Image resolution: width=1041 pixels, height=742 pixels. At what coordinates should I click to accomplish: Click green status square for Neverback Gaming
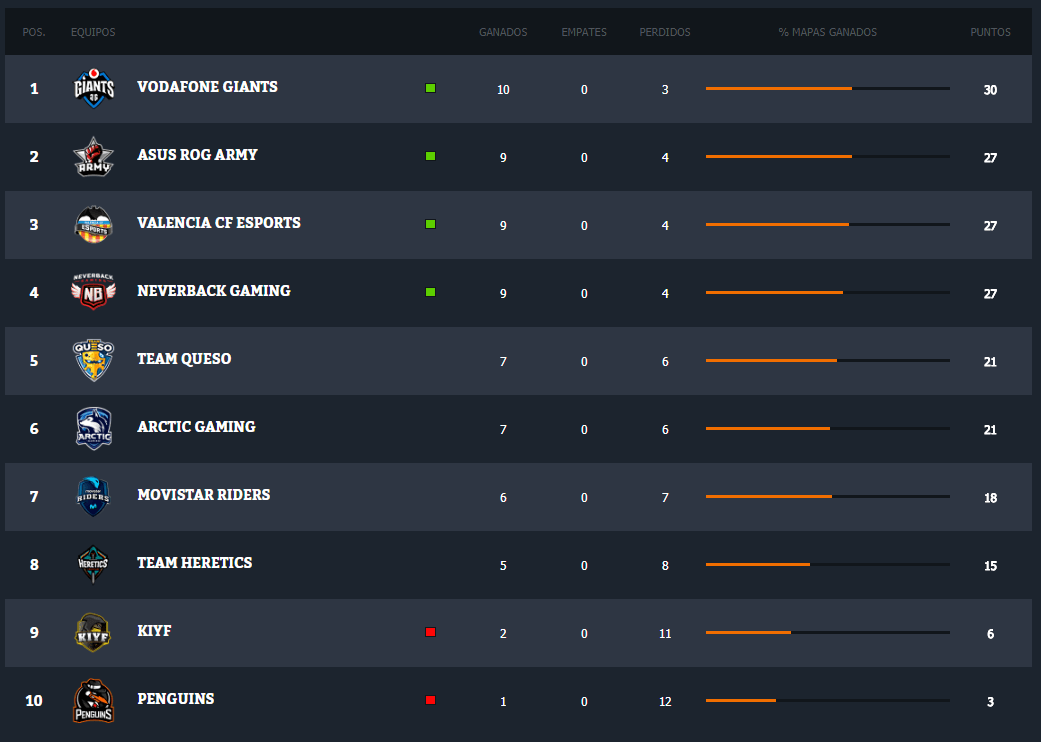point(430,292)
